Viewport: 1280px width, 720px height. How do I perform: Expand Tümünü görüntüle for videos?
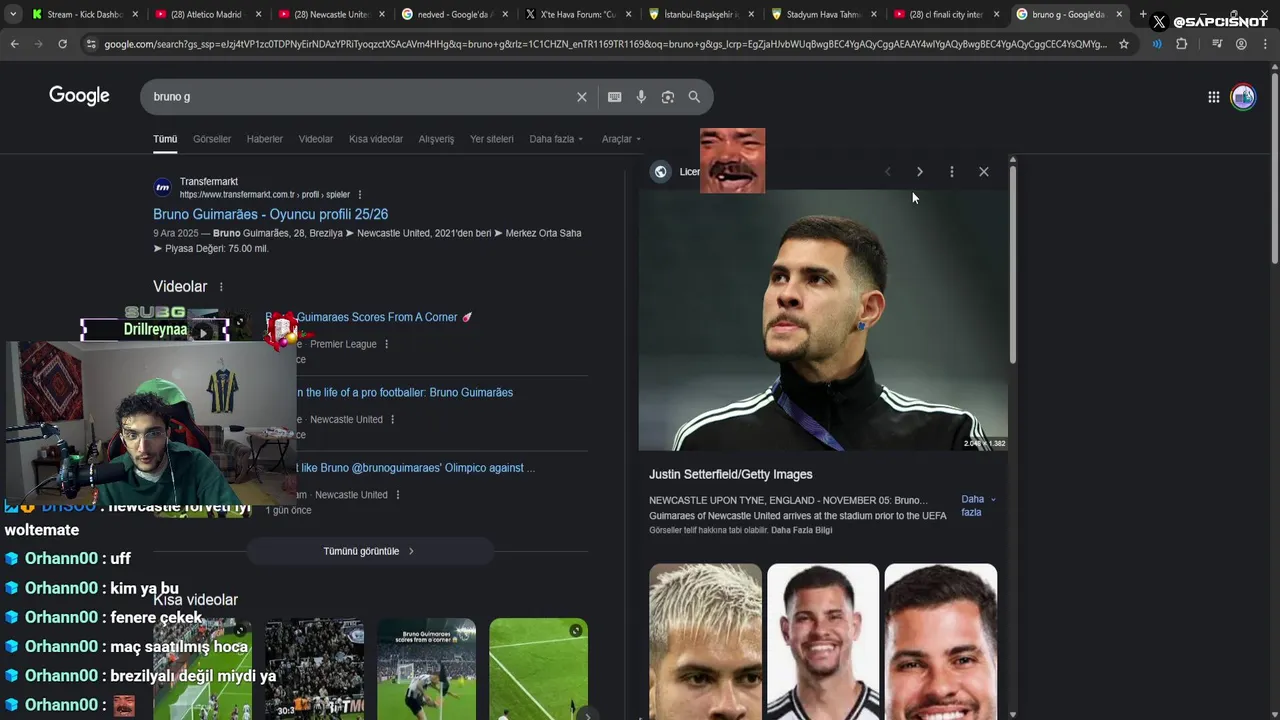click(369, 551)
